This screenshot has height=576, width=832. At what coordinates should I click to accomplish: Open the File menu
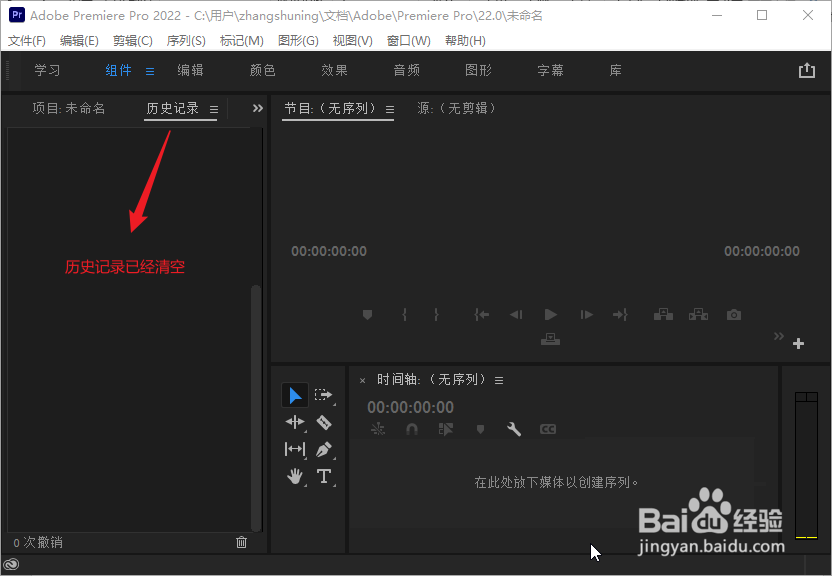click(x=27, y=41)
